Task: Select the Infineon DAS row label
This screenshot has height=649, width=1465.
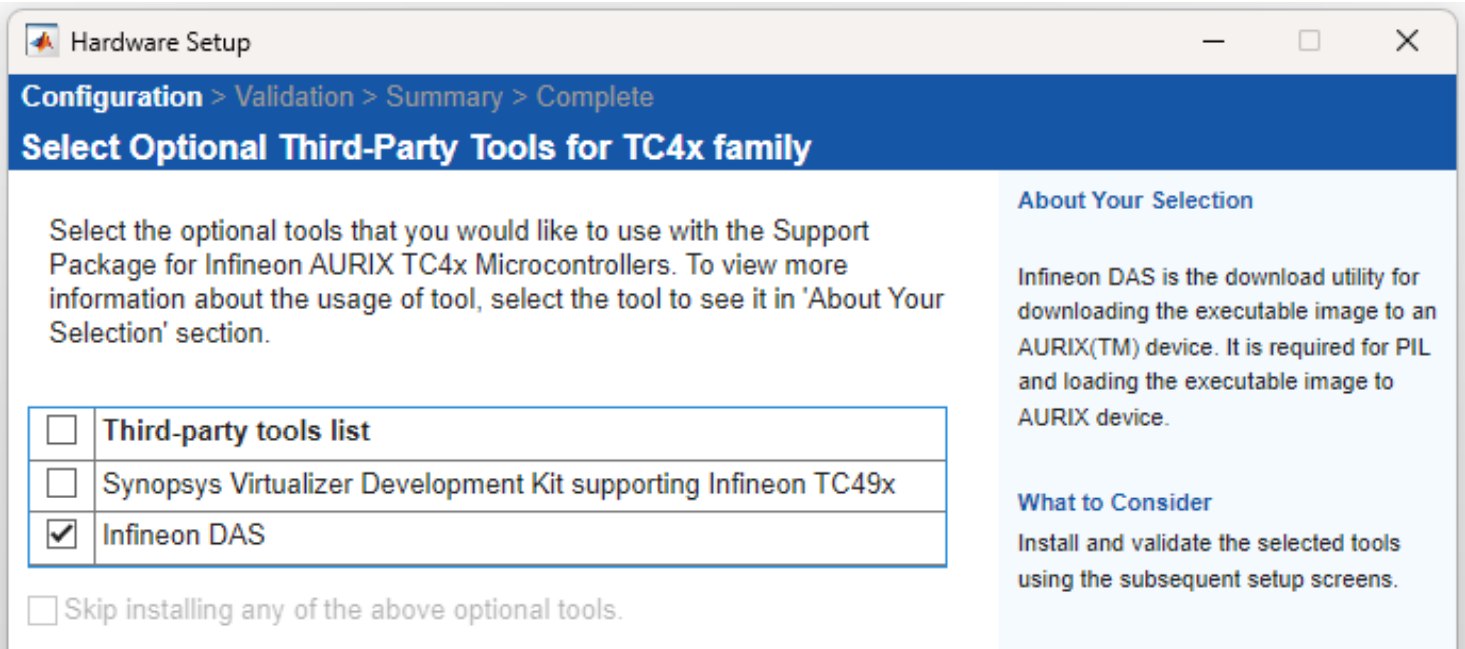Action: (x=184, y=535)
